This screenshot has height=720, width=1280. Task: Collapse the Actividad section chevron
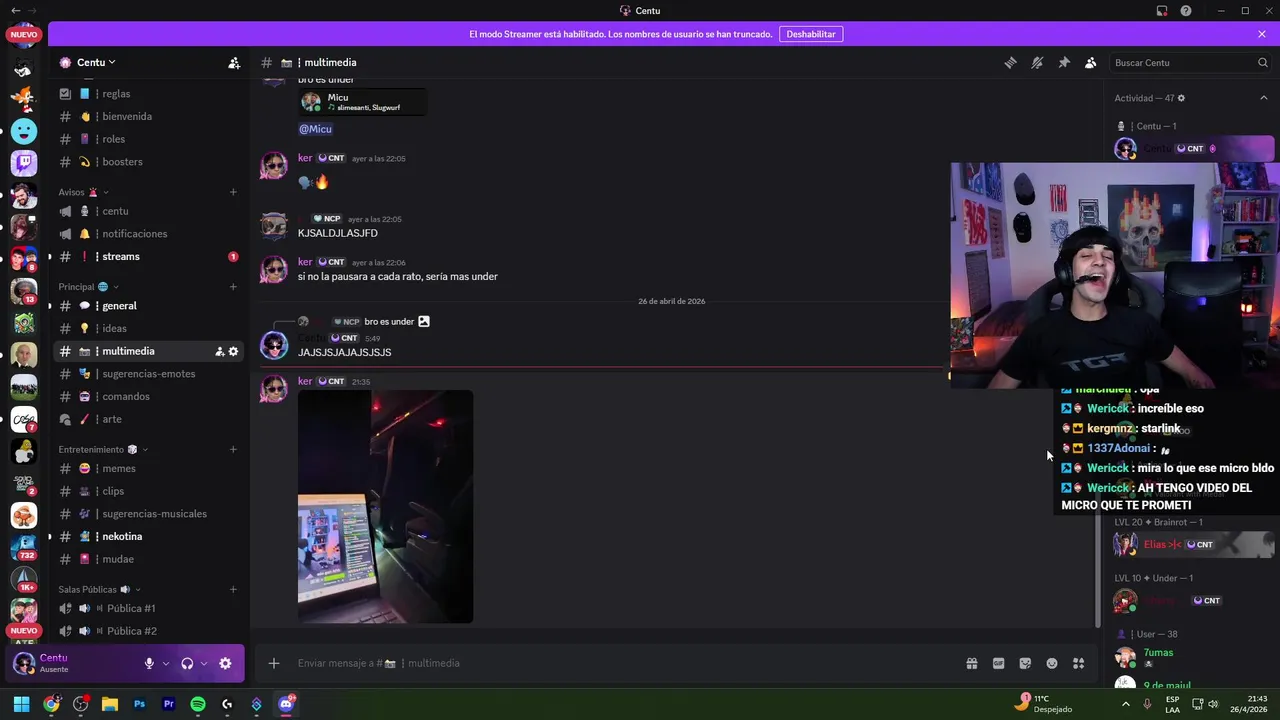tap(1263, 98)
